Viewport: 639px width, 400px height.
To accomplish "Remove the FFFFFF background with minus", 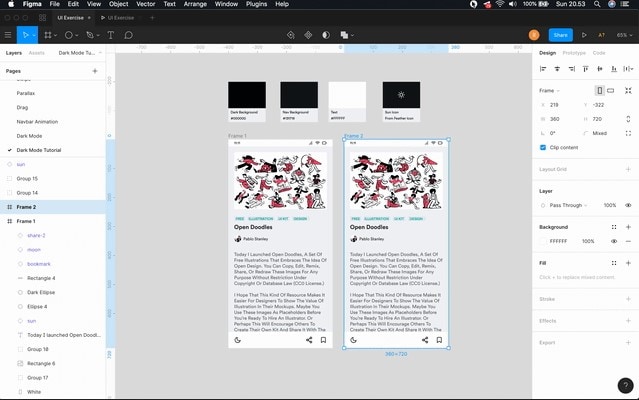I will (628, 241).
